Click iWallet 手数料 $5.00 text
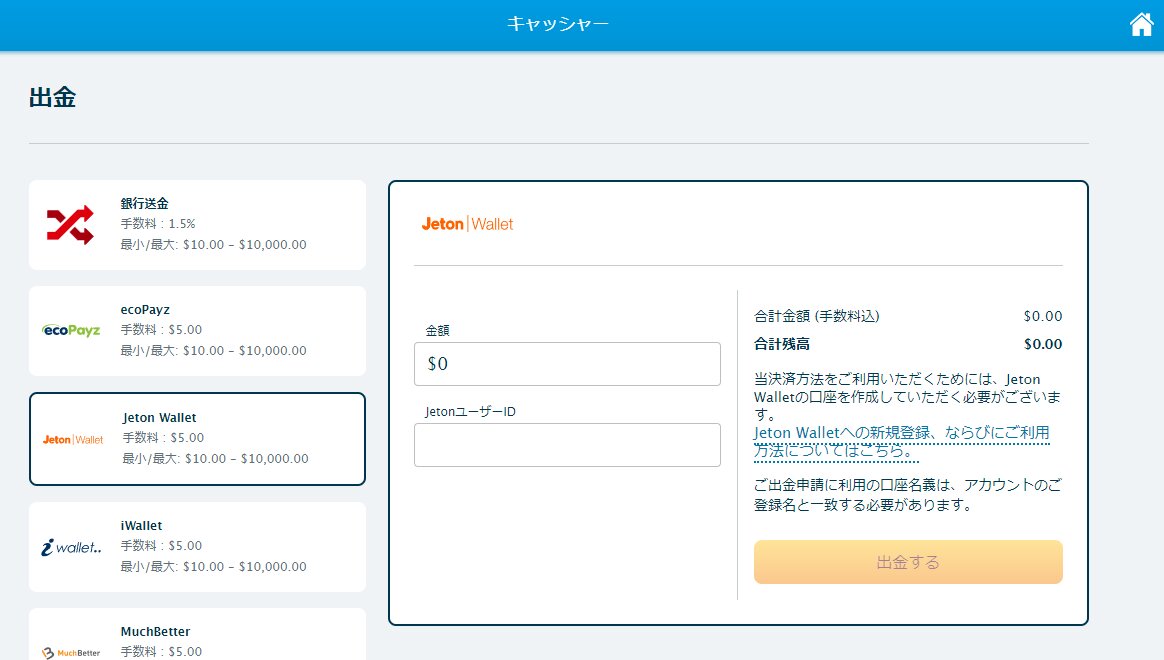 click(161, 546)
